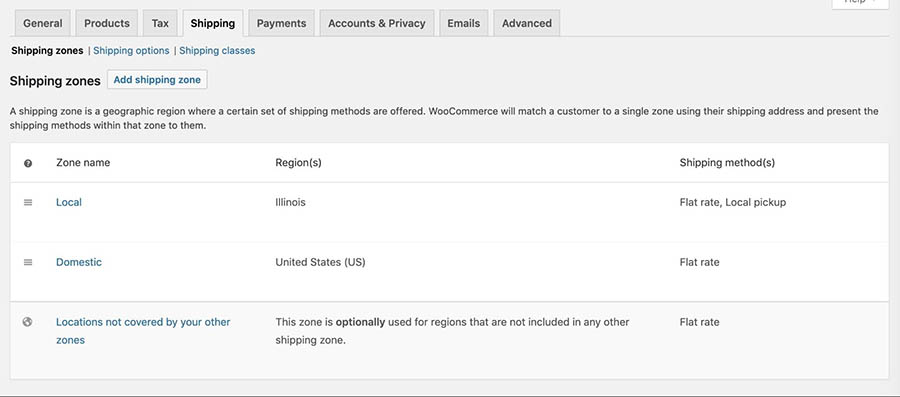Click the drag handle icon for Domestic zone
This screenshot has width=900, height=397.
tap(28, 262)
